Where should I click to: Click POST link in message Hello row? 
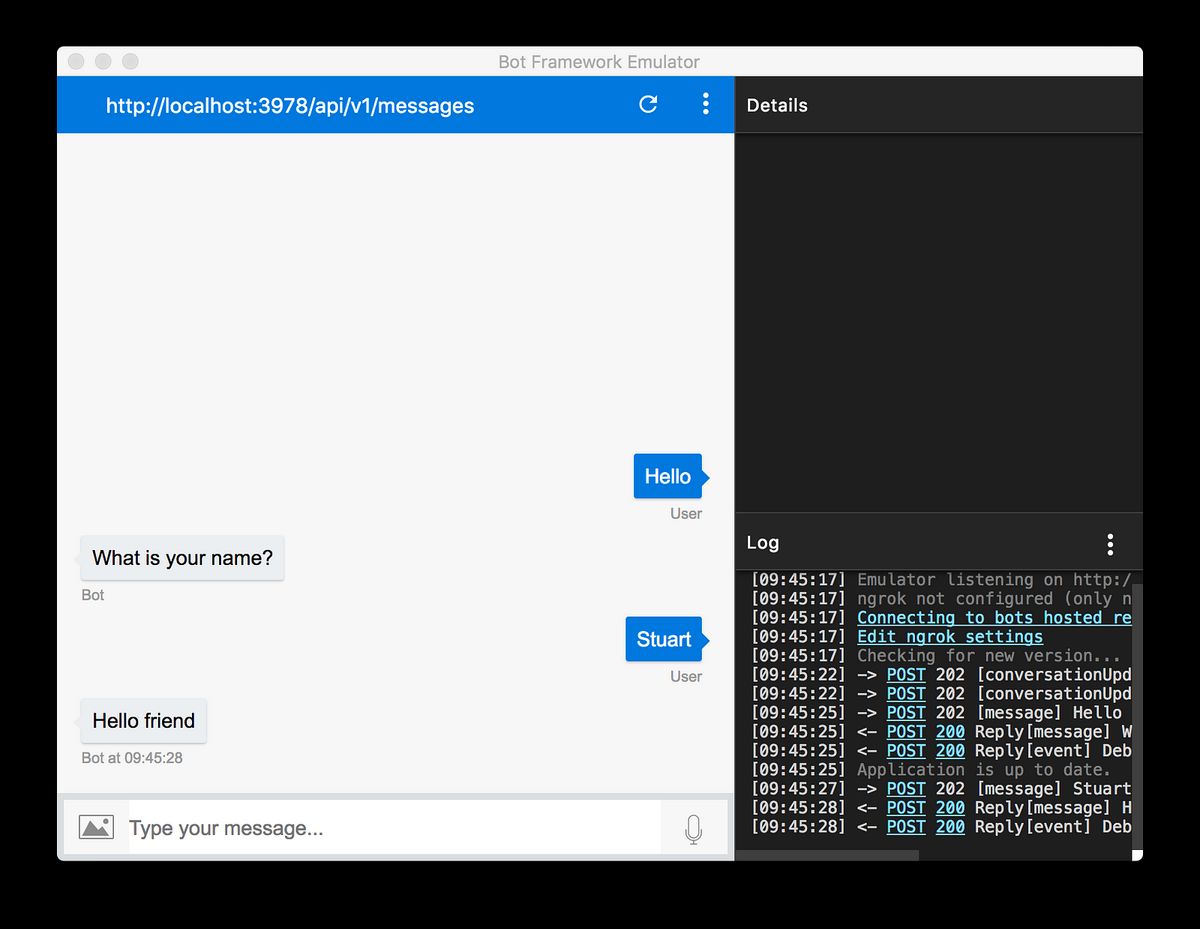(x=906, y=713)
